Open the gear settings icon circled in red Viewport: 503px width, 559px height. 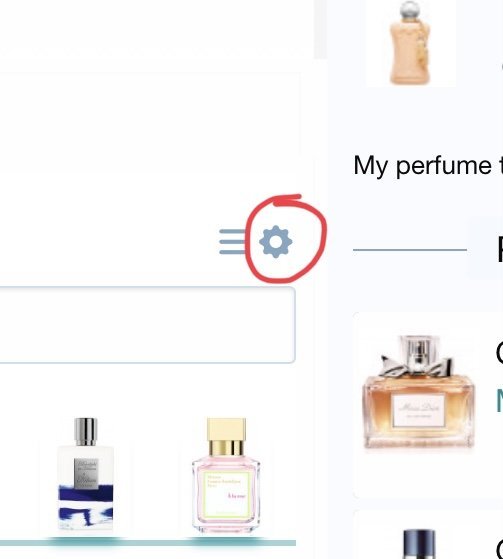click(x=276, y=242)
